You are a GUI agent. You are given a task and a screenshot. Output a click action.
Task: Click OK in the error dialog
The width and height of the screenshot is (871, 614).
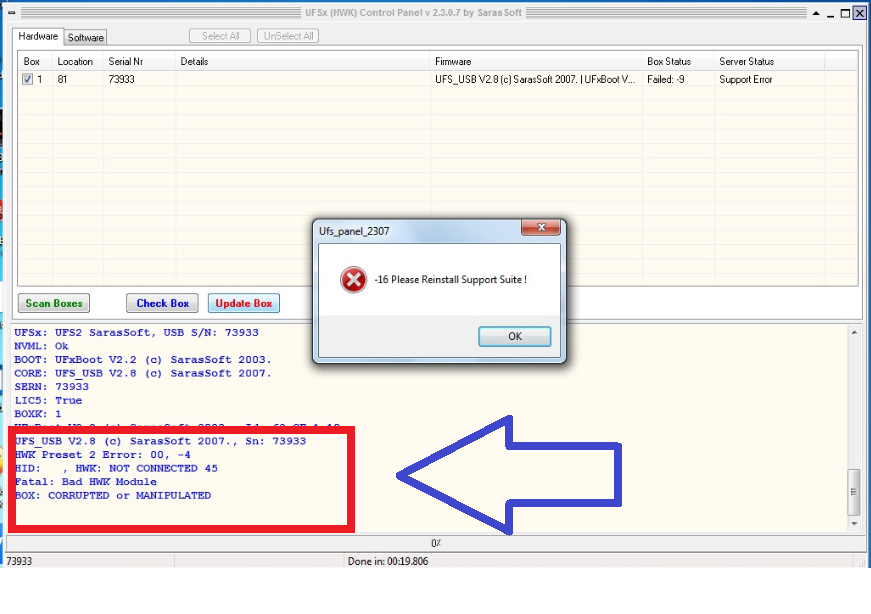click(x=514, y=336)
